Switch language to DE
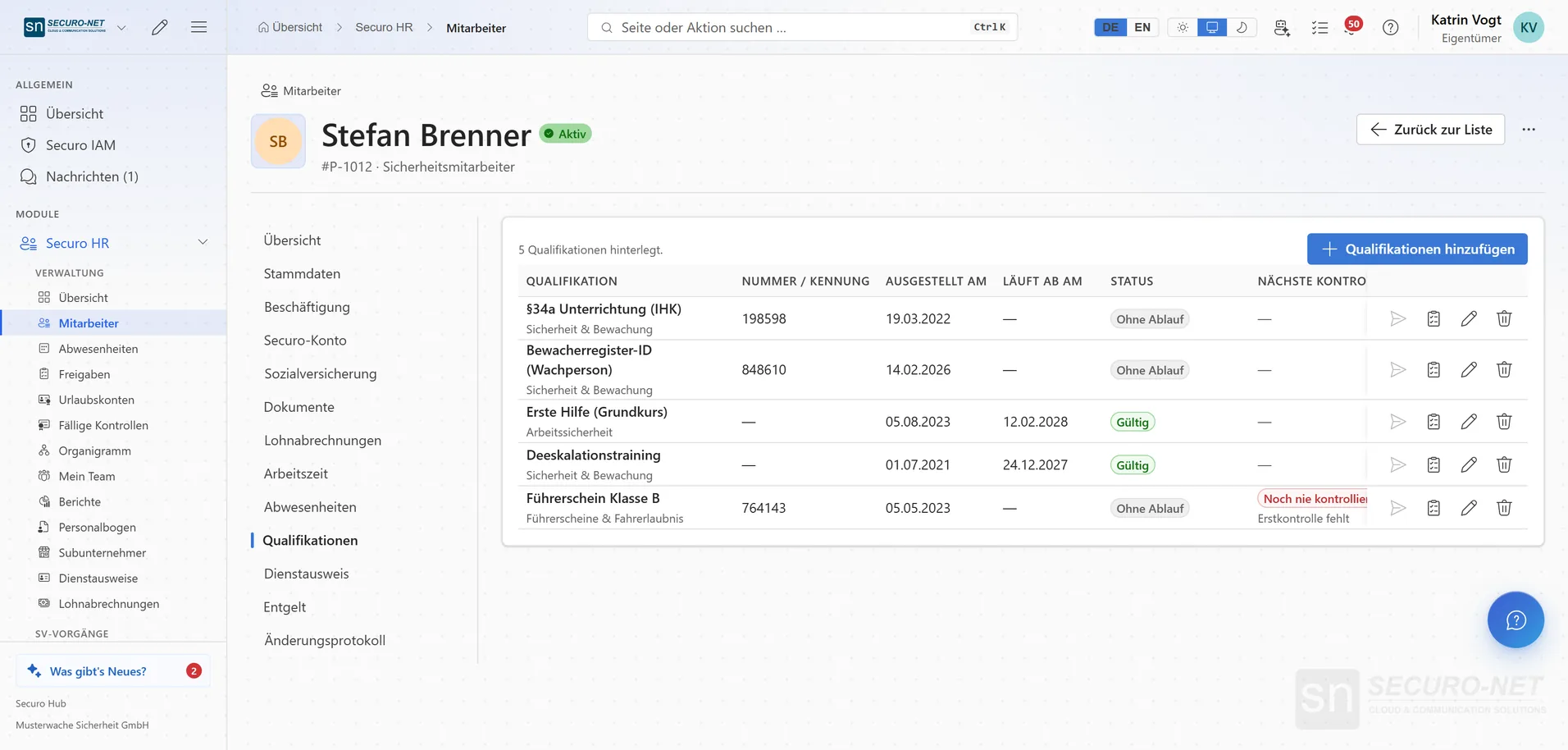The width and height of the screenshot is (1568, 750). tap(1110, 27)
